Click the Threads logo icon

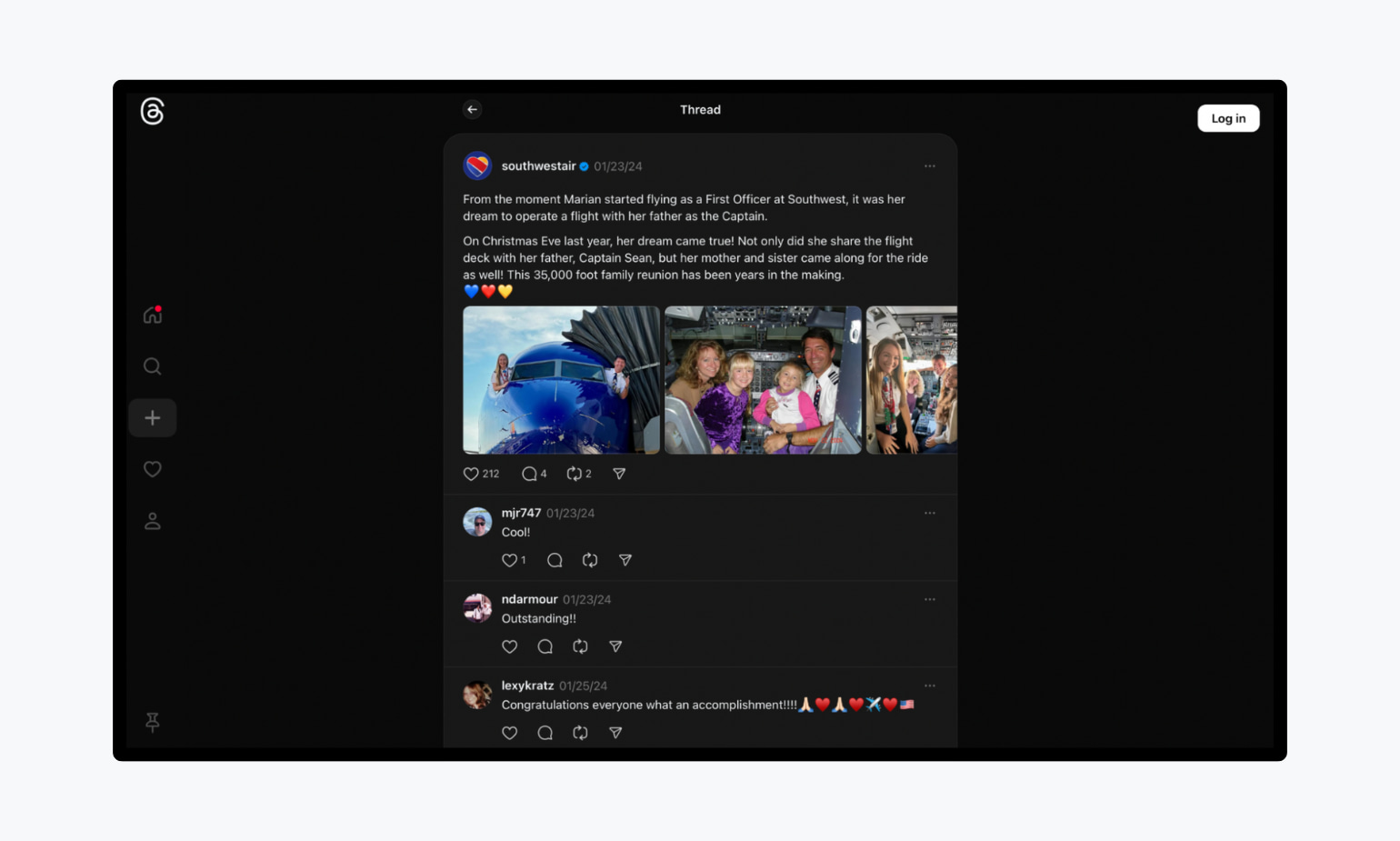pyautogui.click(x=152, y=112)
